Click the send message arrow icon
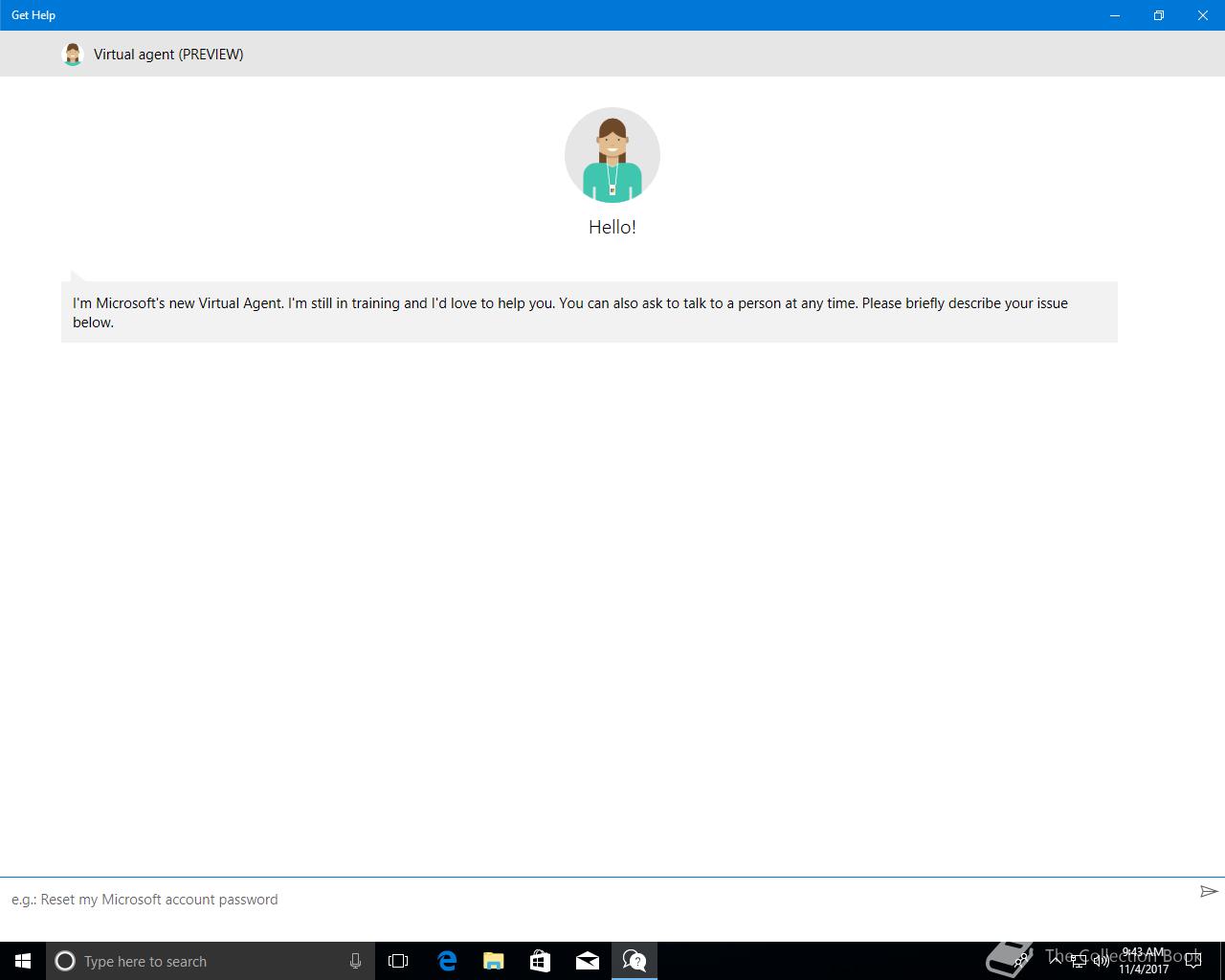This screenshot has height=980, width=1225. (1209, 891)
